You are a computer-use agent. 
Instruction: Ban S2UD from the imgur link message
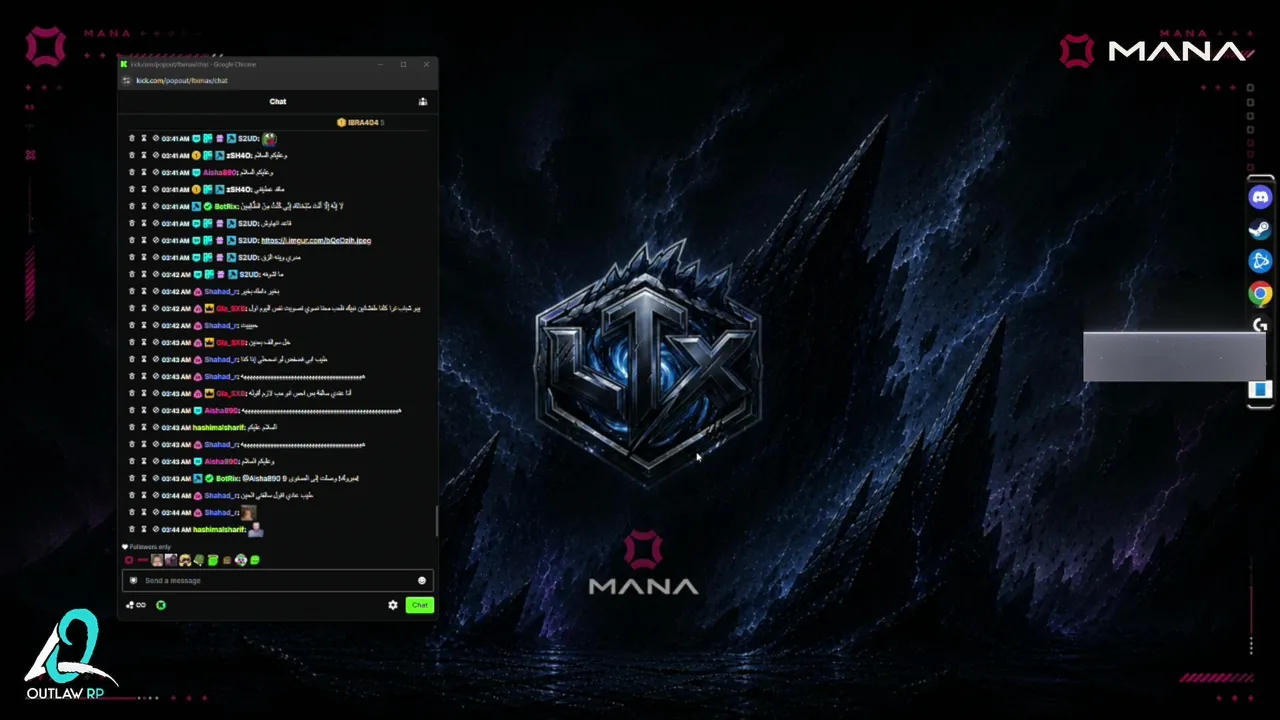click(156, 240)
